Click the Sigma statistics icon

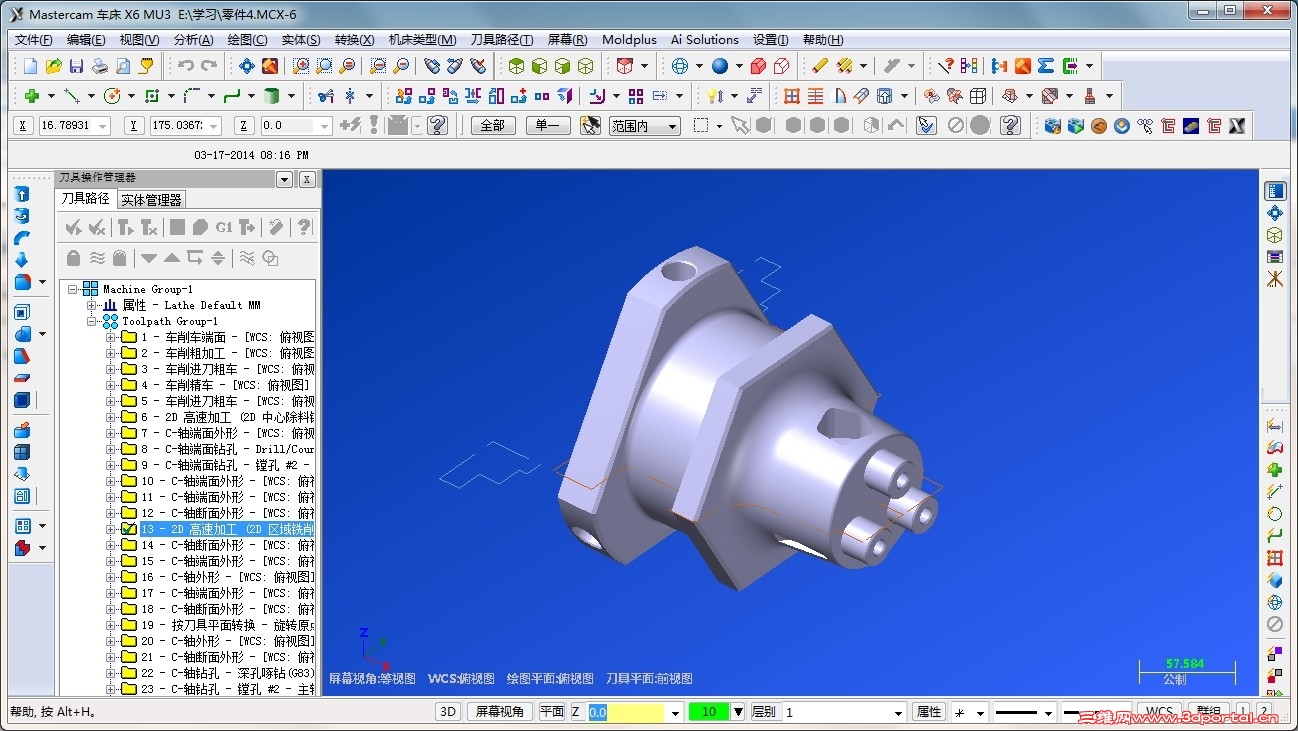click(1045, 66)
